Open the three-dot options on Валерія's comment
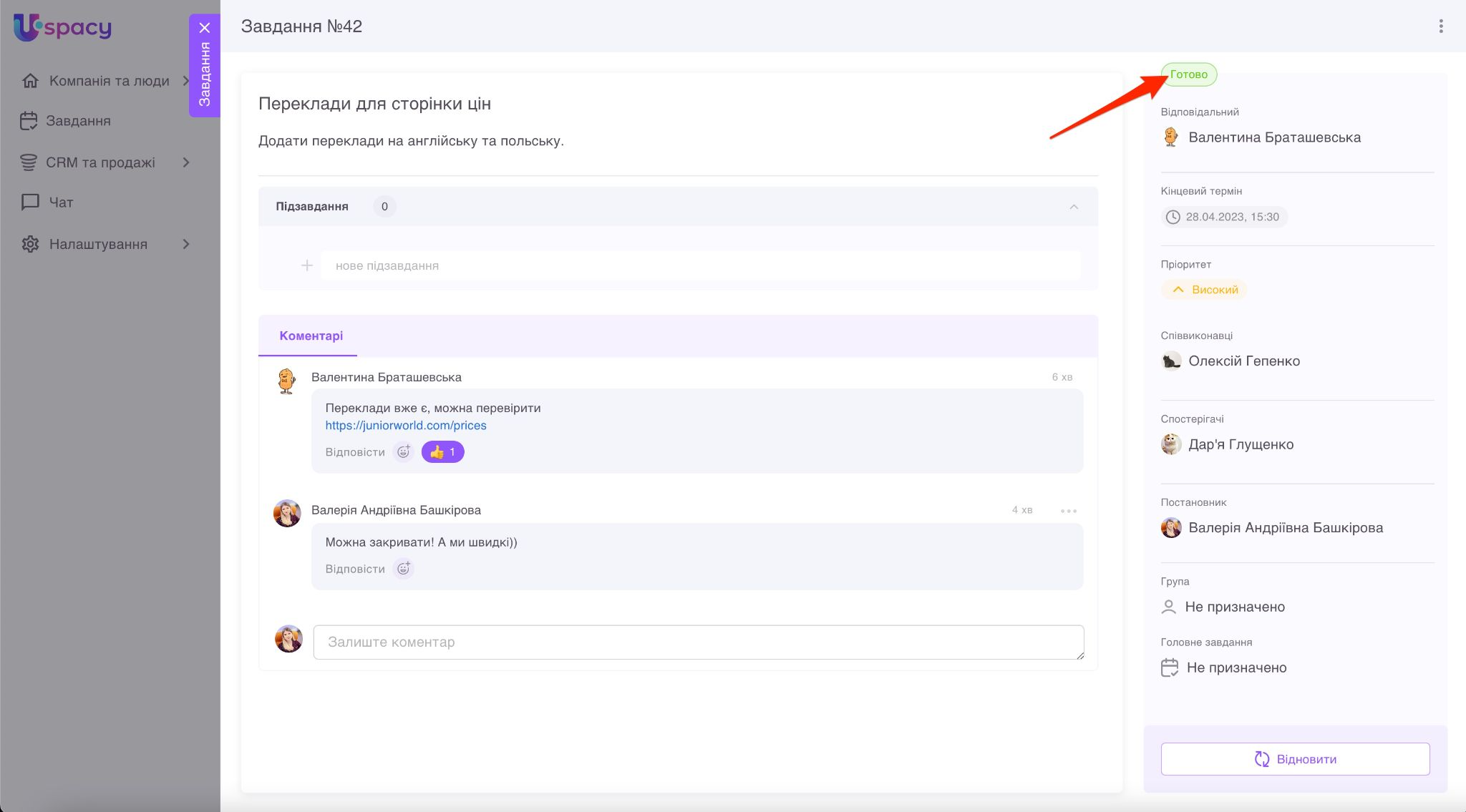This screenshot has height=812, width=1466. (1068, 511)
